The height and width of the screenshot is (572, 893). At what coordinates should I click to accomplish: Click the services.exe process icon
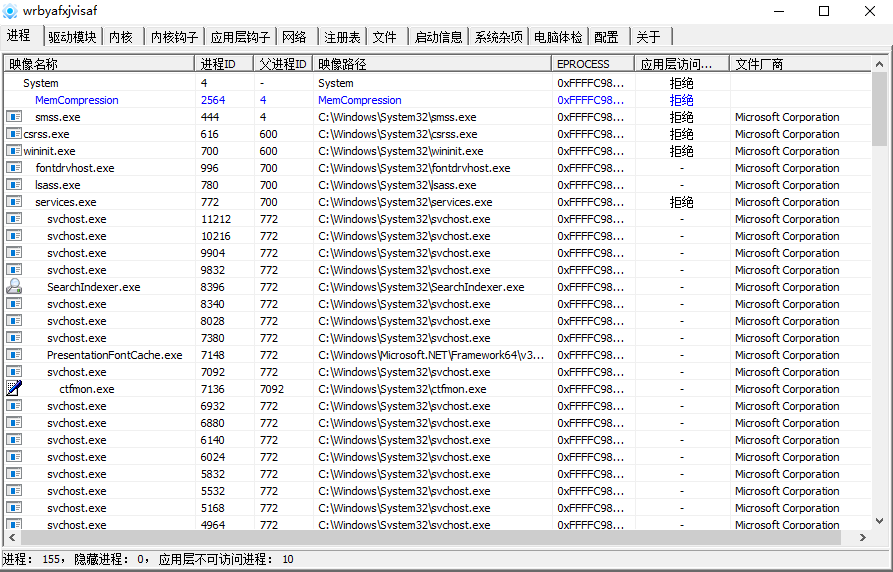[x=14, y=202]
